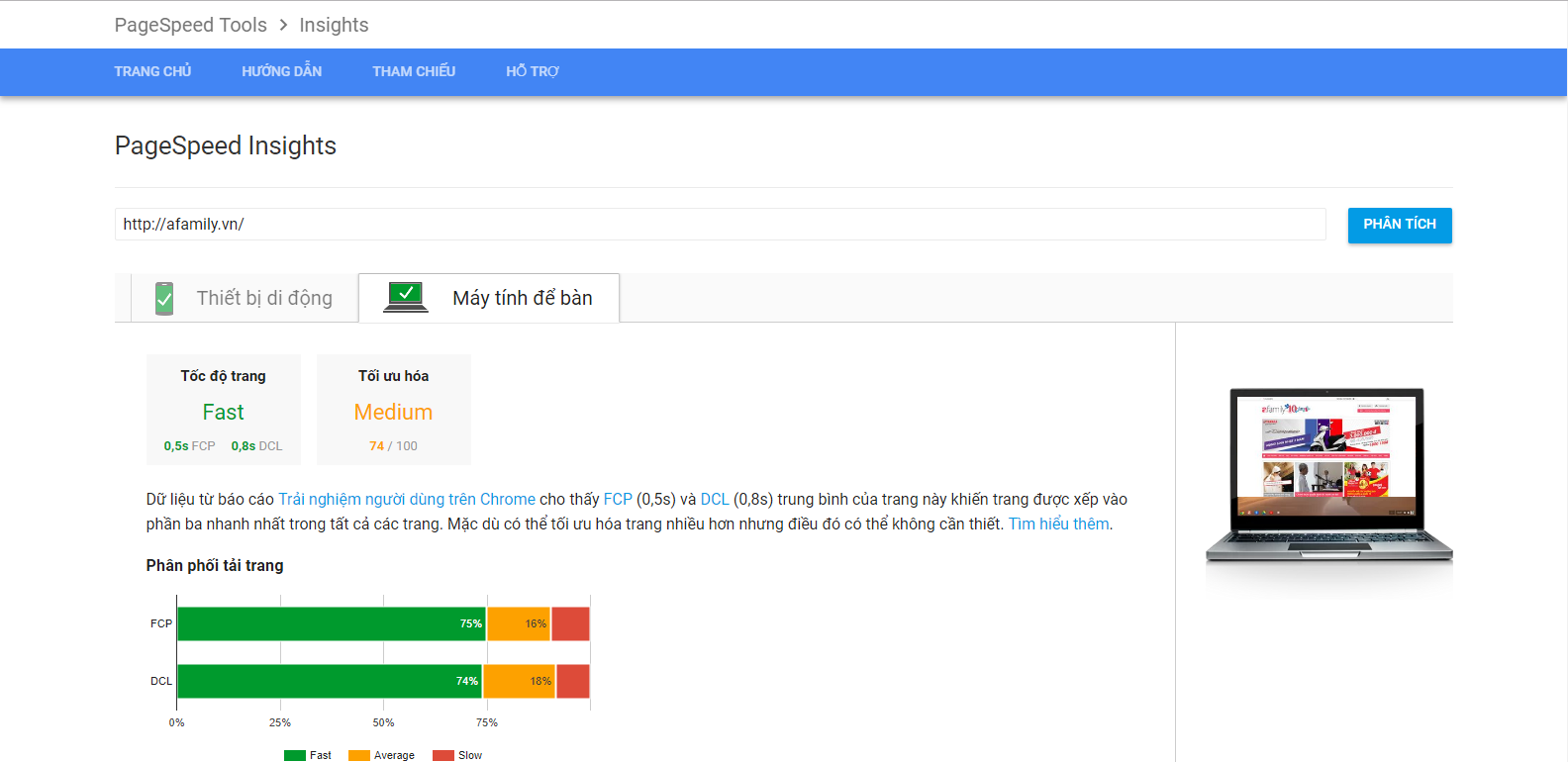Follow the Tìm hiểu thêm link
The image size is (1568, 762).
pos(1058,524)
